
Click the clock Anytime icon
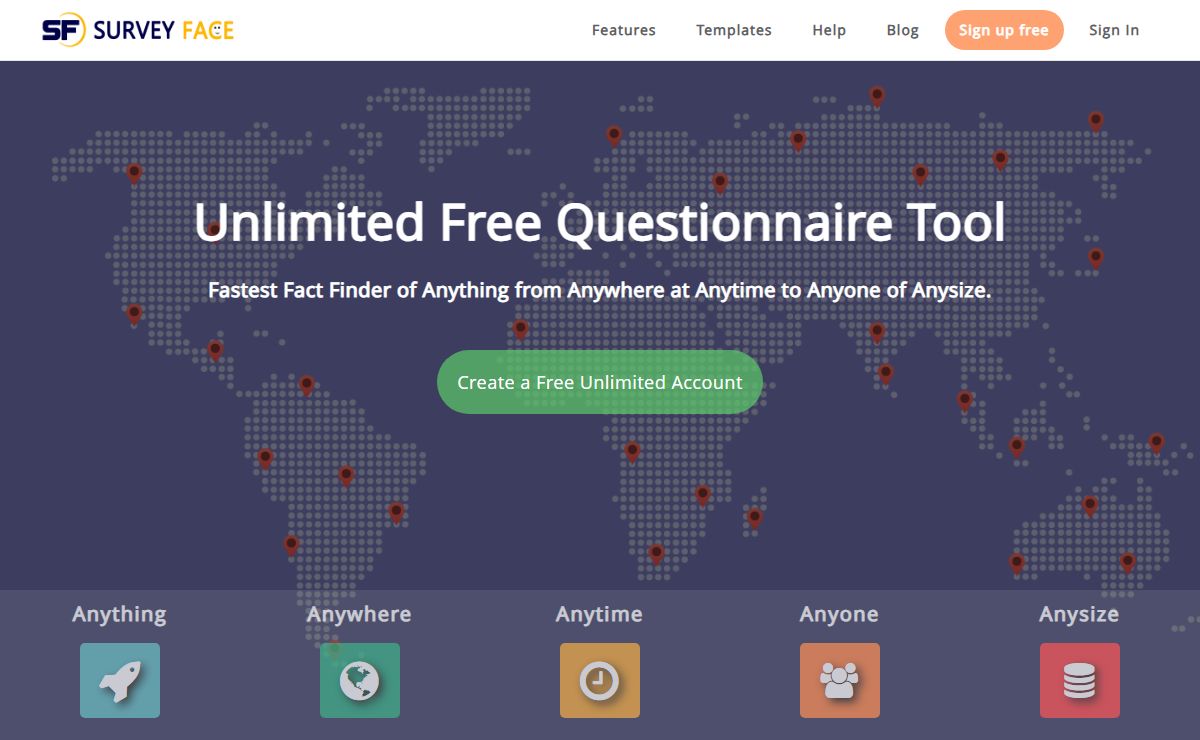600,680
